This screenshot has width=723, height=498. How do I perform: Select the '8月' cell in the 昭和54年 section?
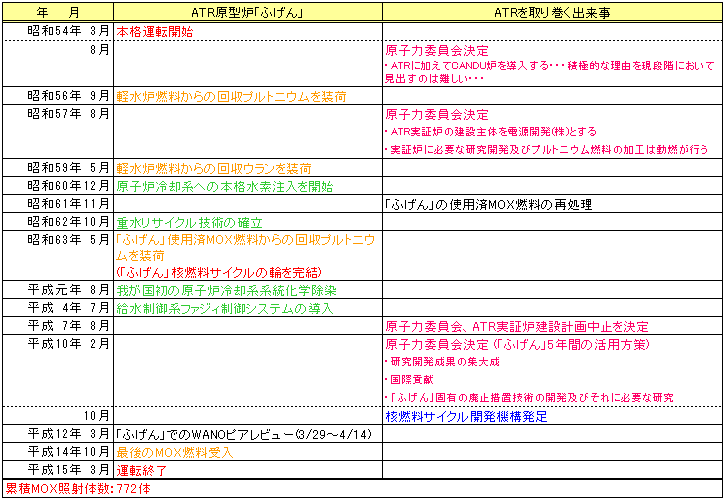point(58,64)
